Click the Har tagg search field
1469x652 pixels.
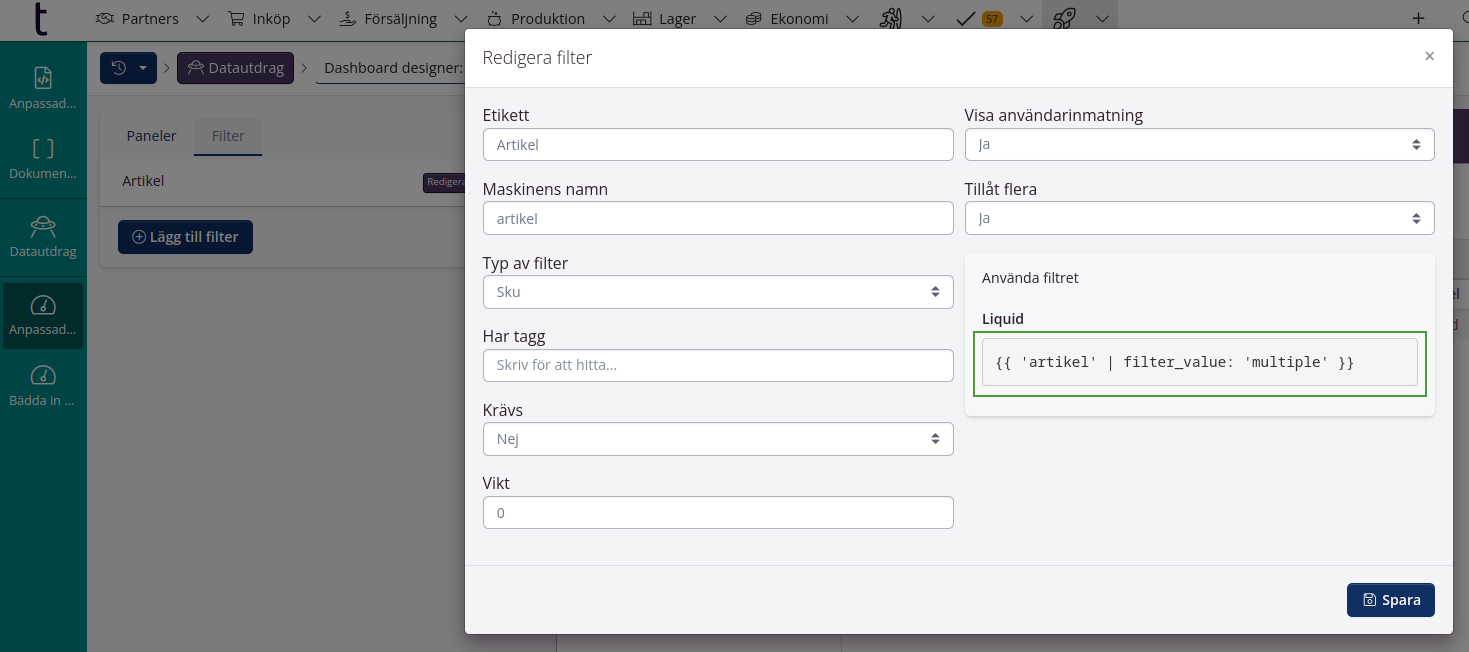click(x=717, y=365)
